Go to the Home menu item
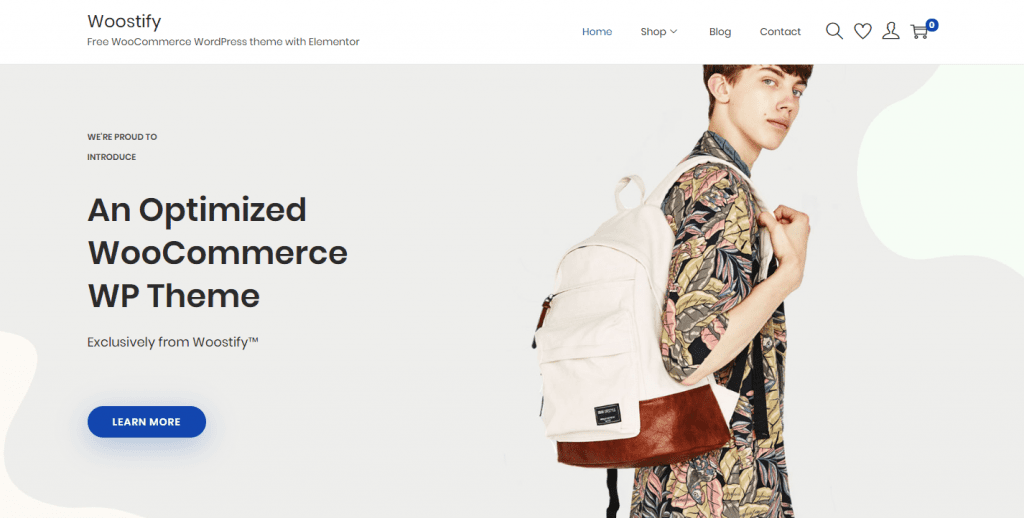1024x518 pixels. tap(597, 31)
